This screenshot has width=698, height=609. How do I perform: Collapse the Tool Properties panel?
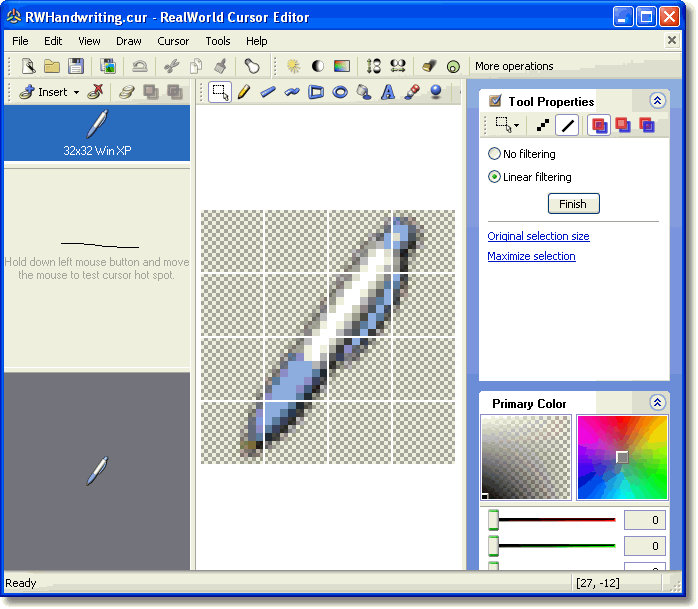657,101
